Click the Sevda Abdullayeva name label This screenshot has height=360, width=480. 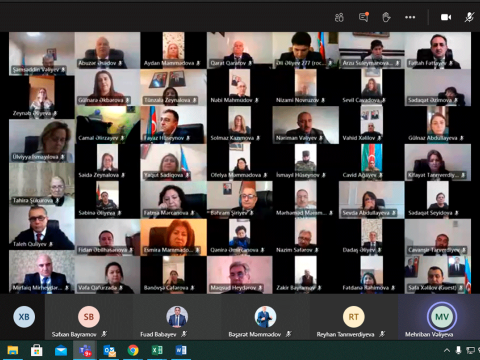367,213
